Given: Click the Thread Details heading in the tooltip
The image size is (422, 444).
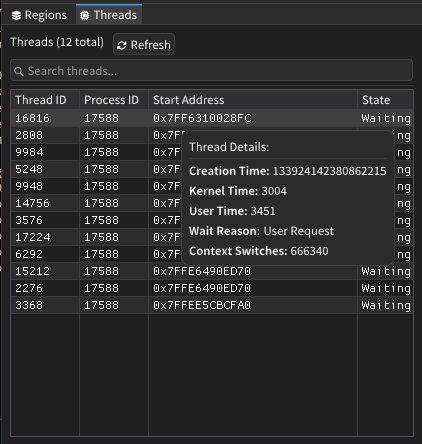Looking at the screenshot, I should 229,147.
